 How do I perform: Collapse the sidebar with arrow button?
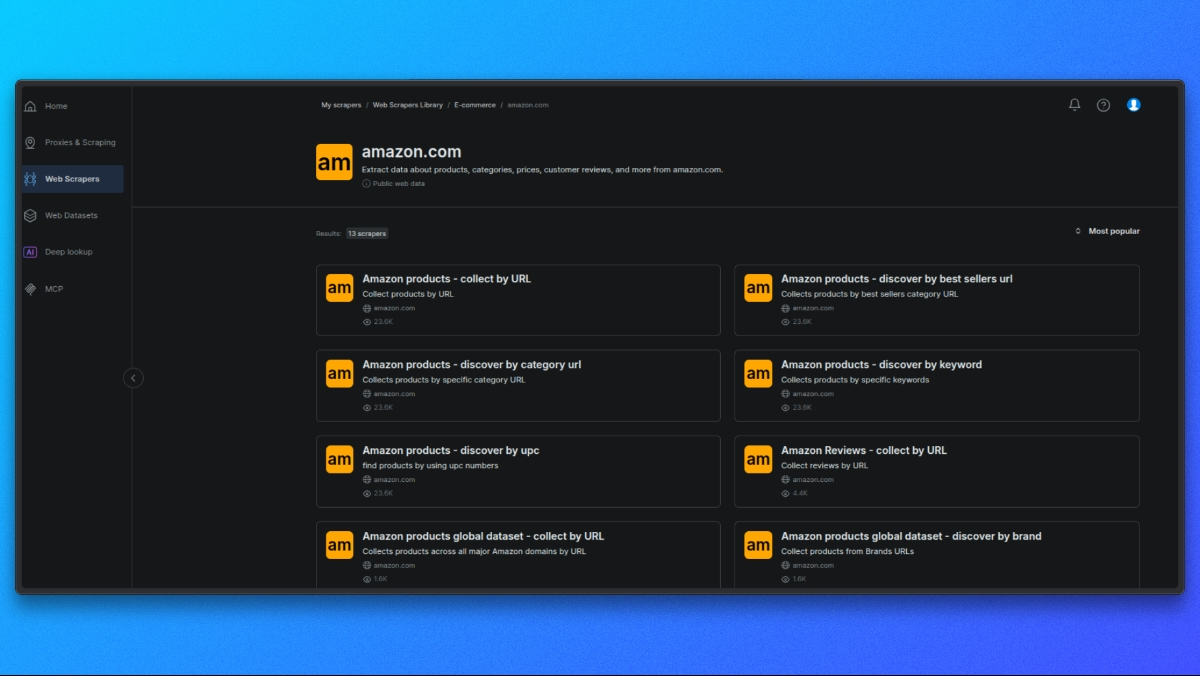[133, 378]
